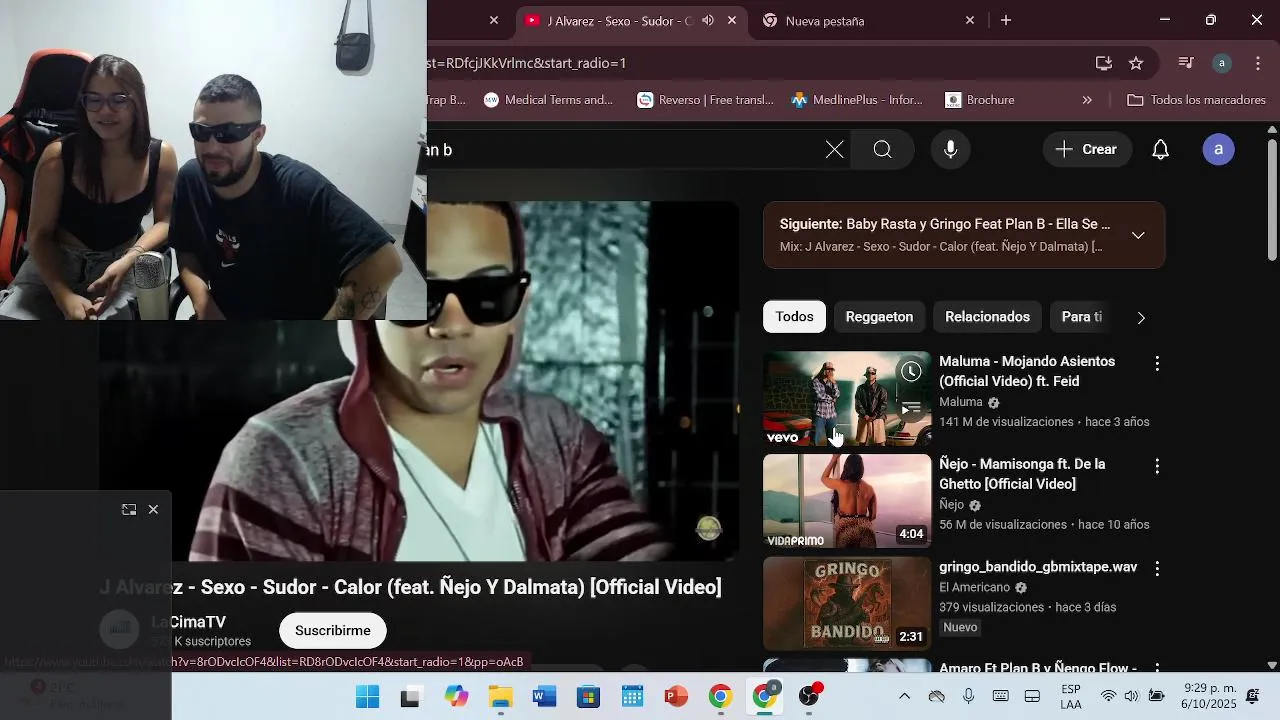Open volume control in system tray
Viewport: 1280px width, 720px height.
[x=1131, y=697]
